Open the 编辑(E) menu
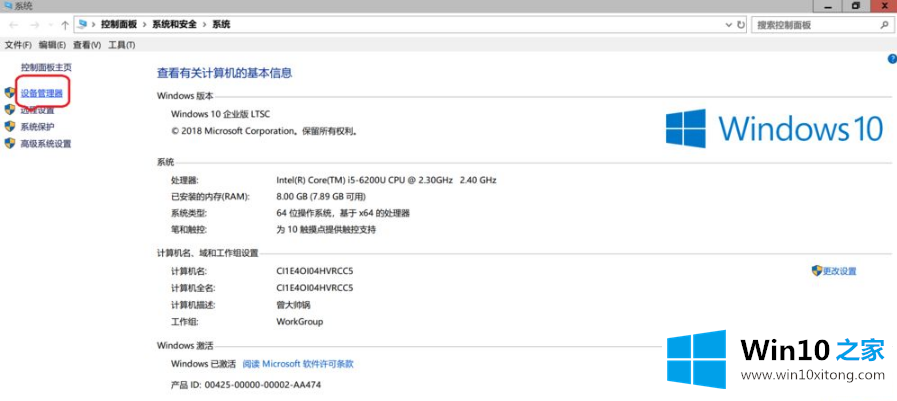897x401 pixels. tap(52, 45)
